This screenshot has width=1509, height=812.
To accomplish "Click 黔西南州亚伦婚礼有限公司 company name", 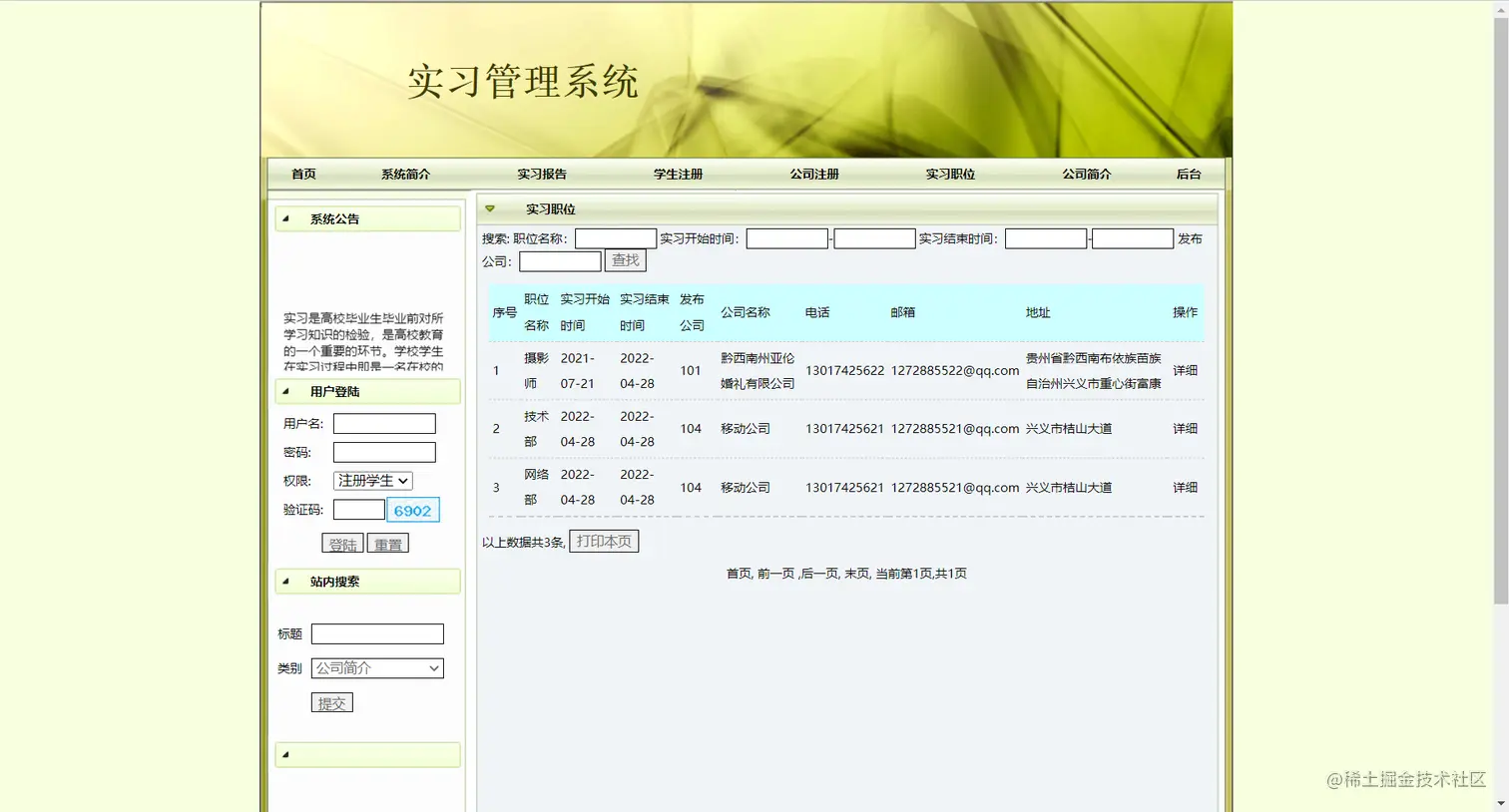I will [x=757, y=370].
